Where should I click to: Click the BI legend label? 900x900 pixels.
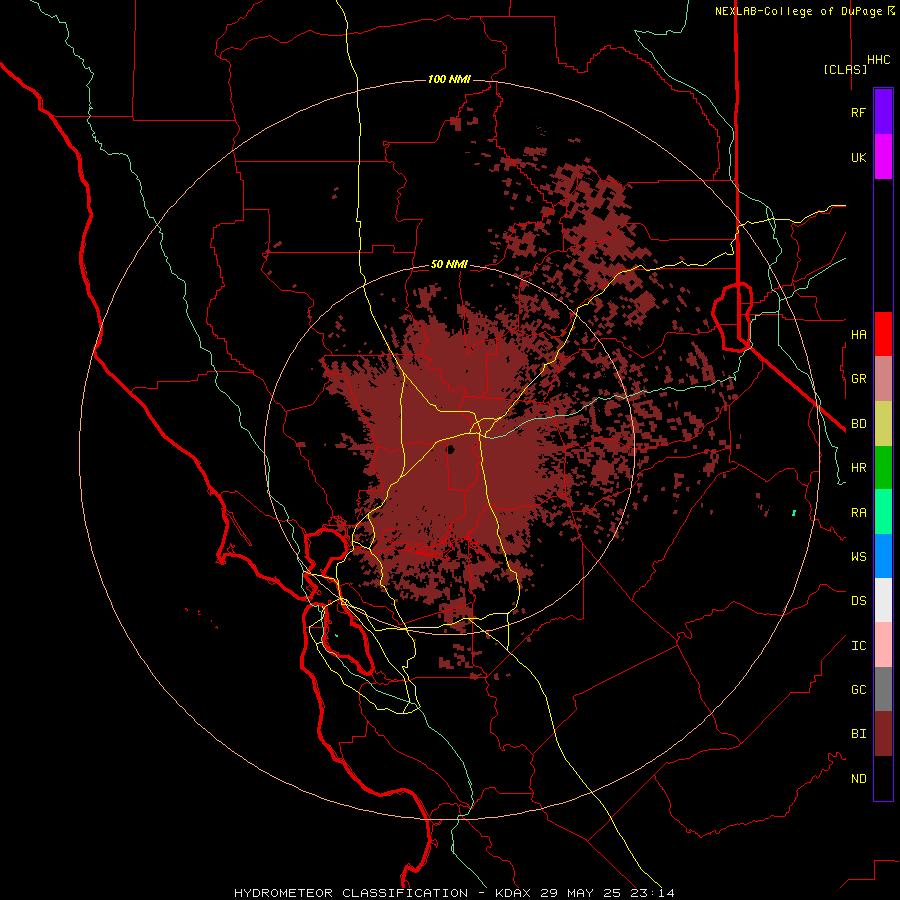(858, 734)
